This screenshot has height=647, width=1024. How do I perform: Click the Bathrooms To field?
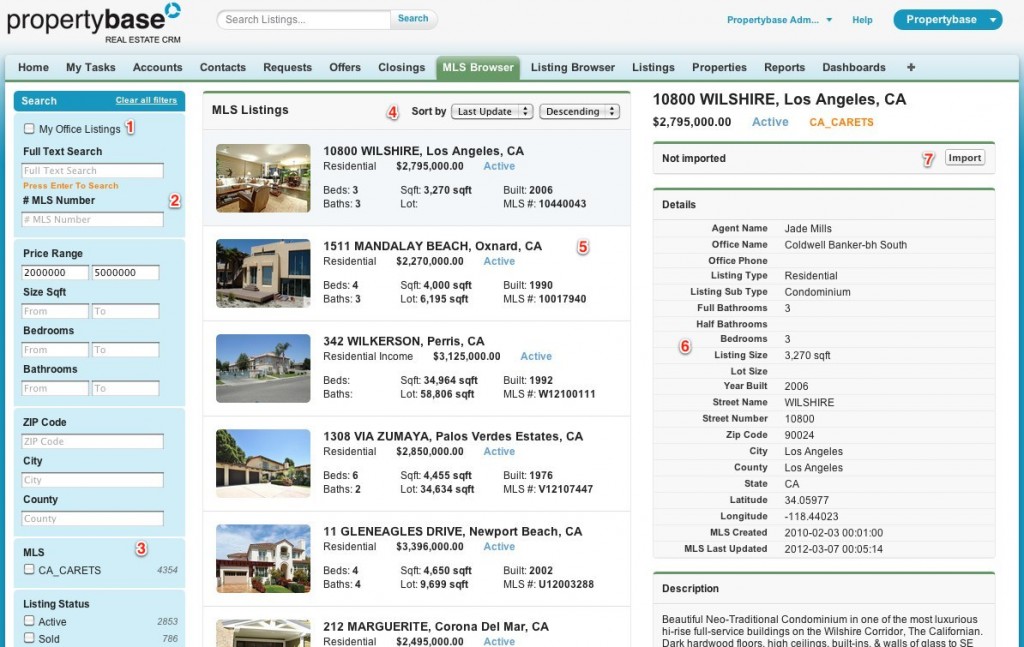pyautogui.click(x=125, y=388)
